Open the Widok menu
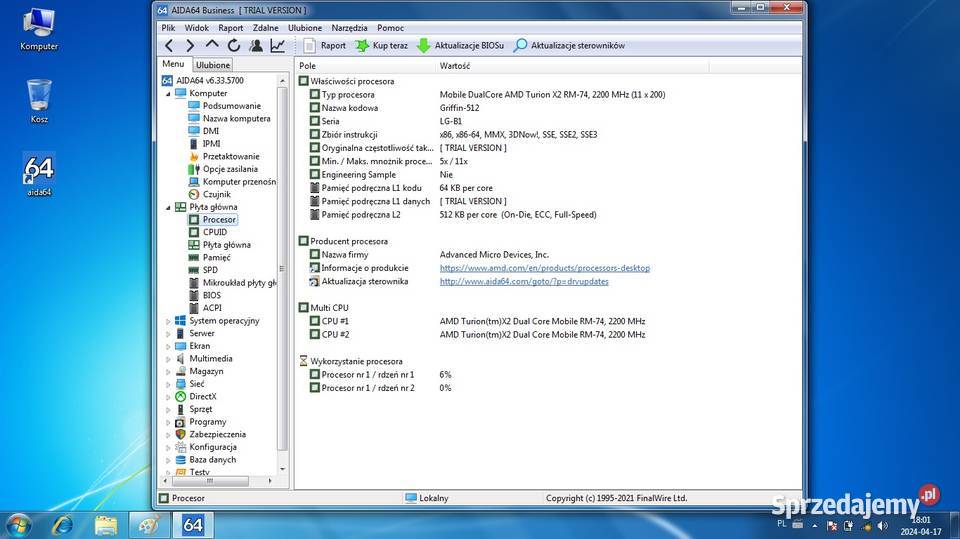 [197, 28]
